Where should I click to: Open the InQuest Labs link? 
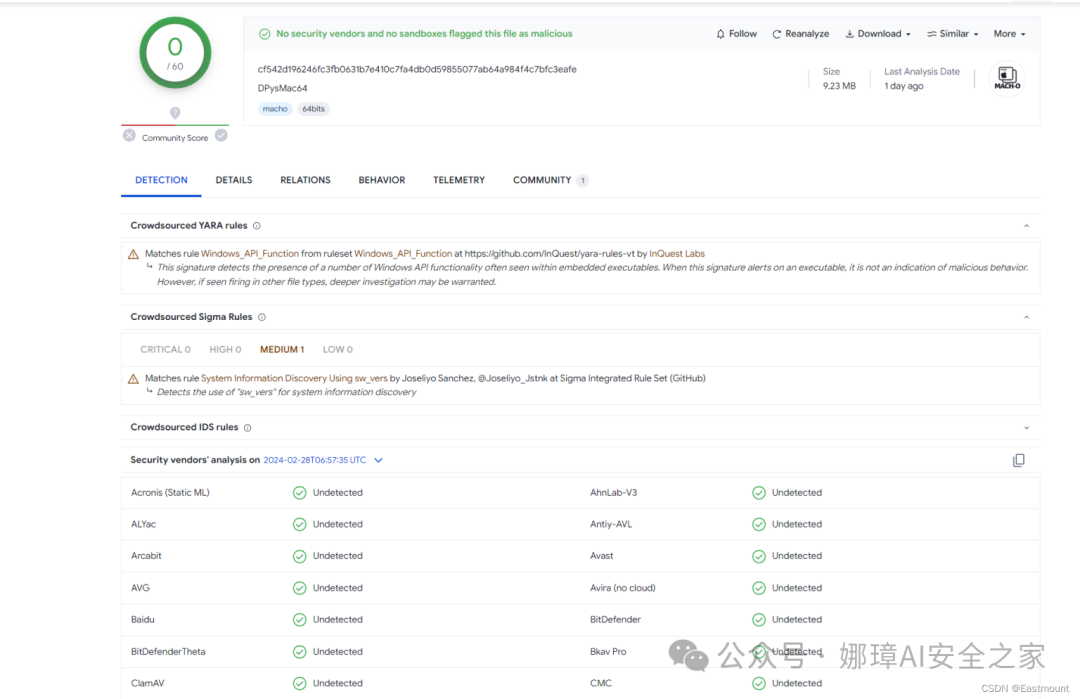click(676, 254)
